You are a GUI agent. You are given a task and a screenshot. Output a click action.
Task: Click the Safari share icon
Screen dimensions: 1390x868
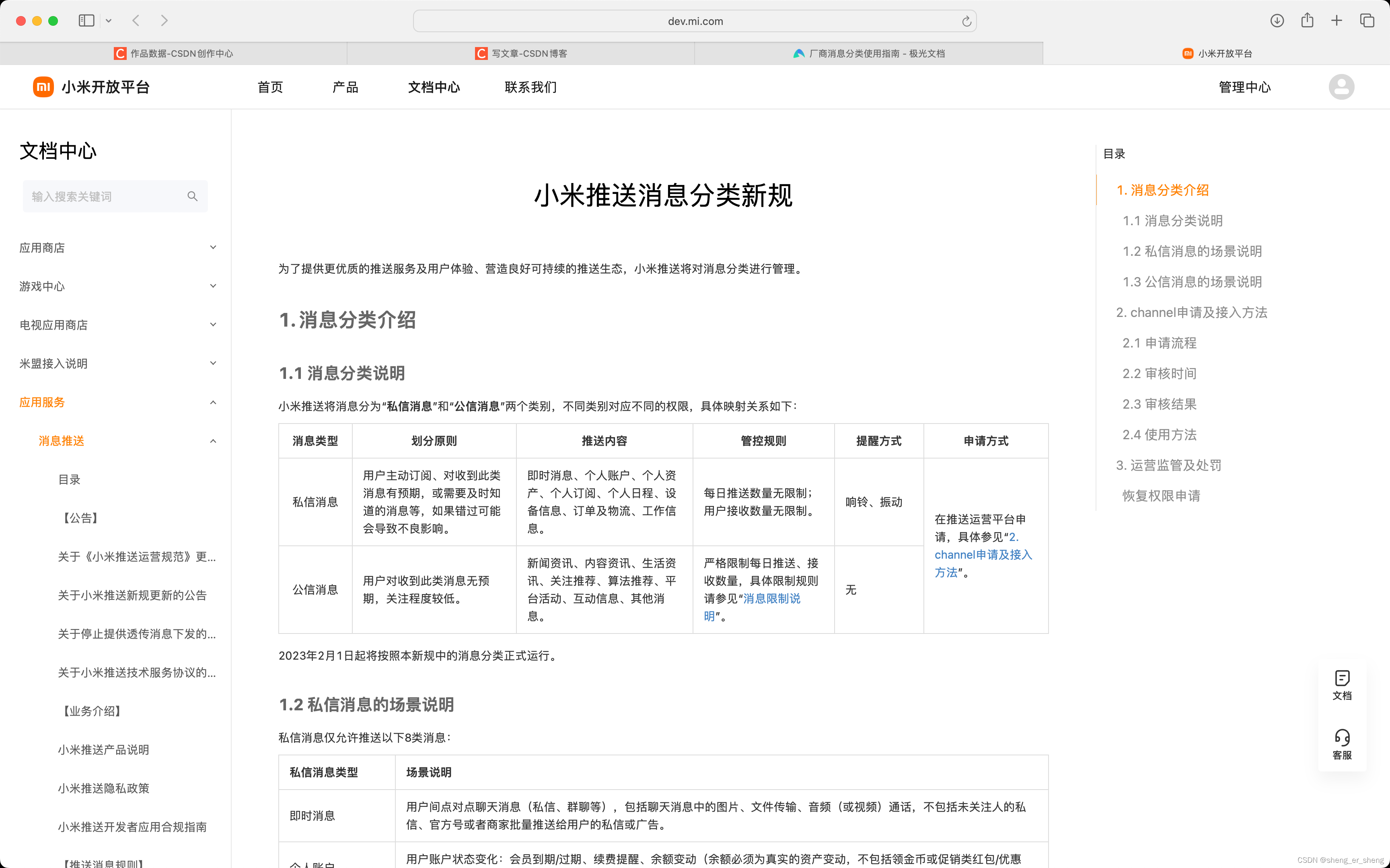[1308, 21]
